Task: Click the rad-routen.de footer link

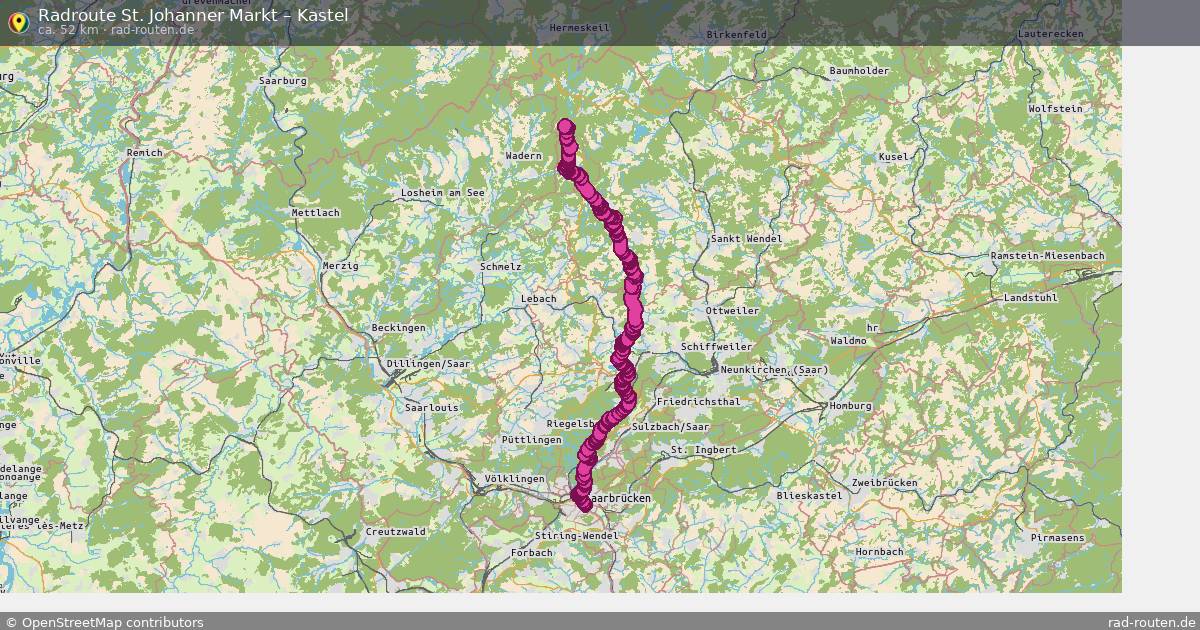Action: pos(1152,622)
